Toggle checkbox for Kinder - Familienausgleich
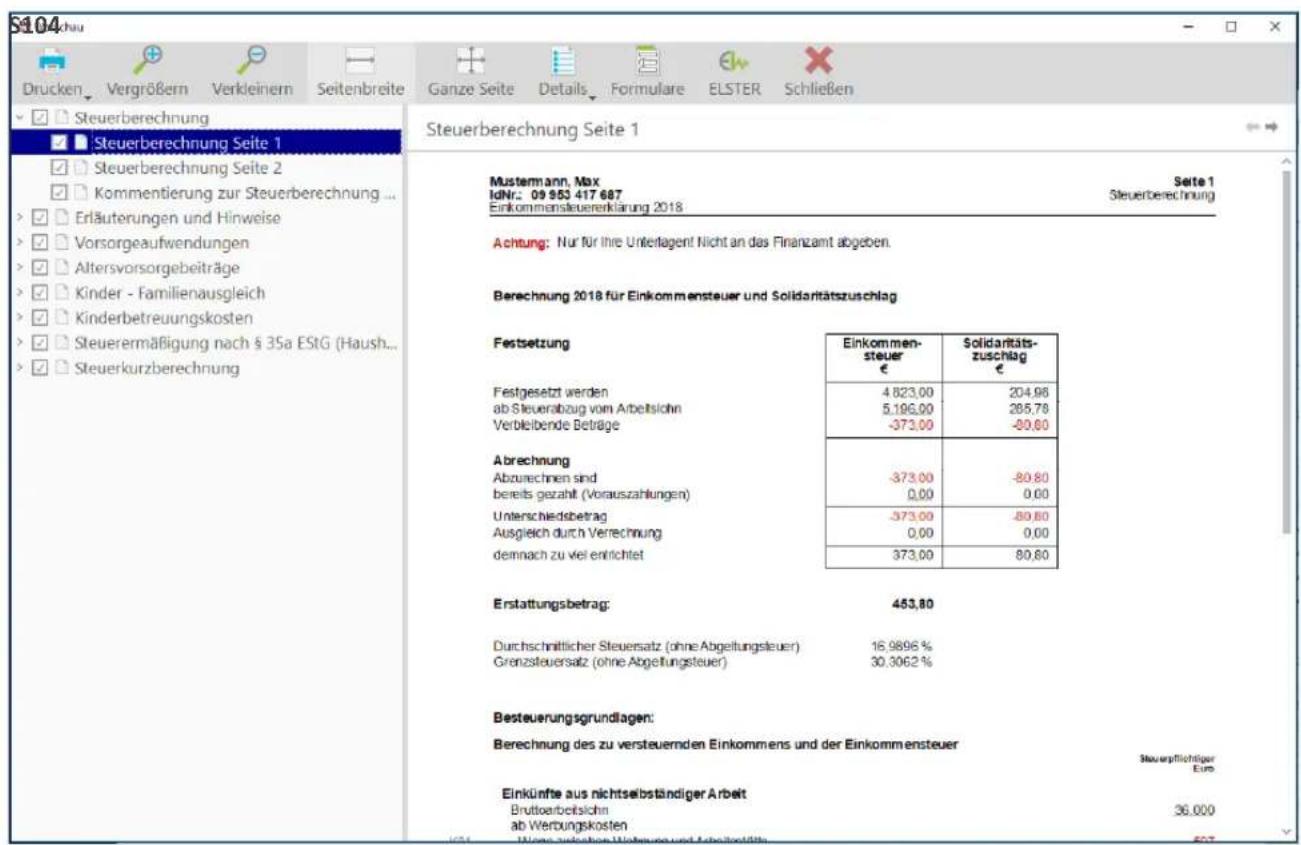This screenshot has width=1301, height=845. coord(40,293)
